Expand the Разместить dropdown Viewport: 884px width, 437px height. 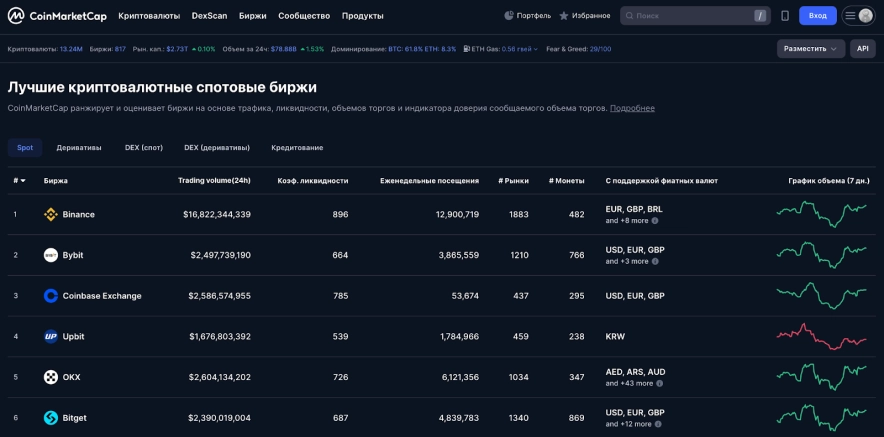point(810,48)
